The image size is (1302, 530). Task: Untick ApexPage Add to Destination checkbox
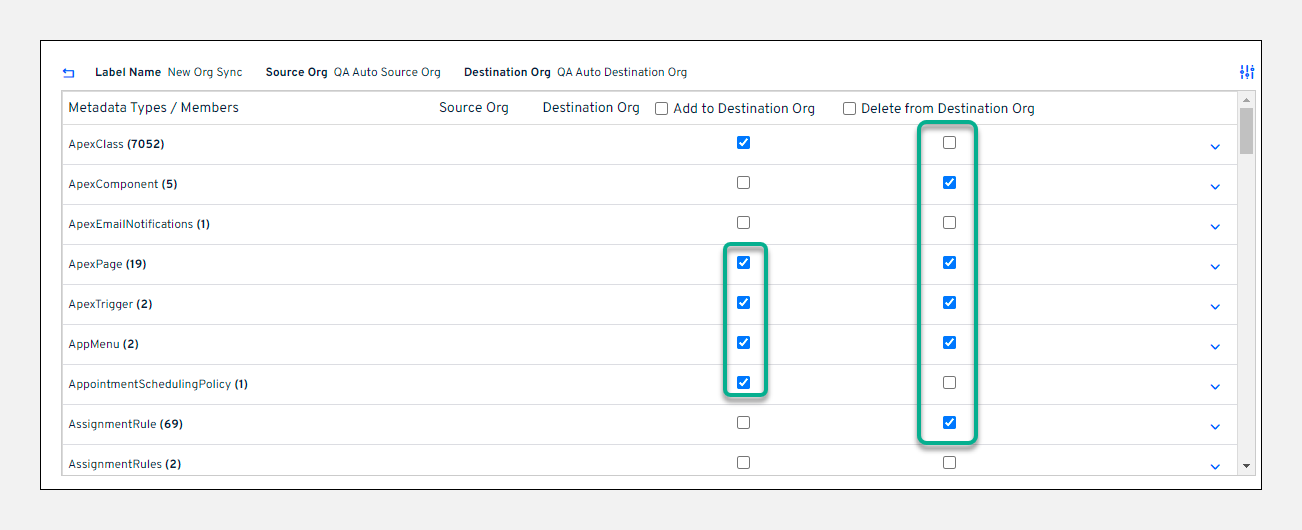coord(743,263)
